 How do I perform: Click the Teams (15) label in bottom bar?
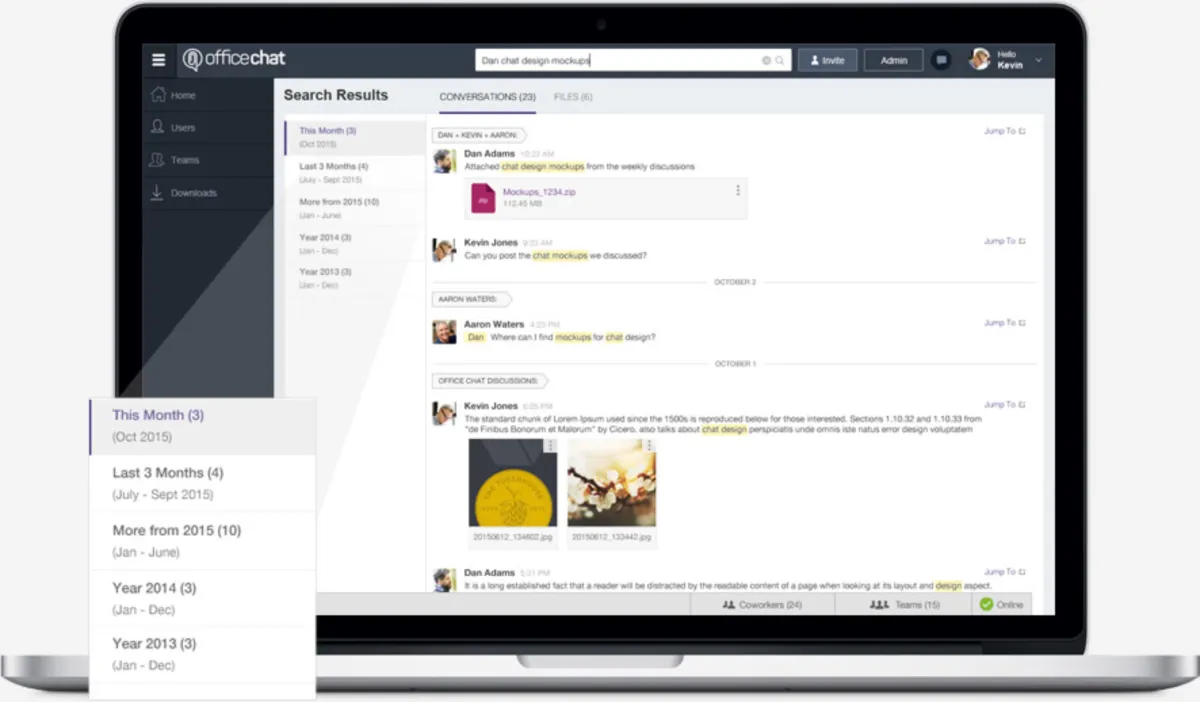tap(918, 605)
